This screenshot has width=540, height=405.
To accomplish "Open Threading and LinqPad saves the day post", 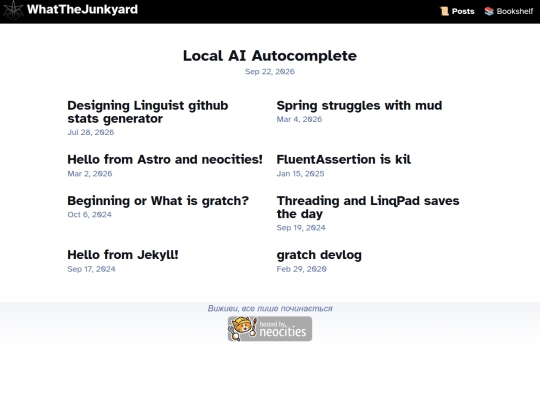I will click(x=368, y=207).
